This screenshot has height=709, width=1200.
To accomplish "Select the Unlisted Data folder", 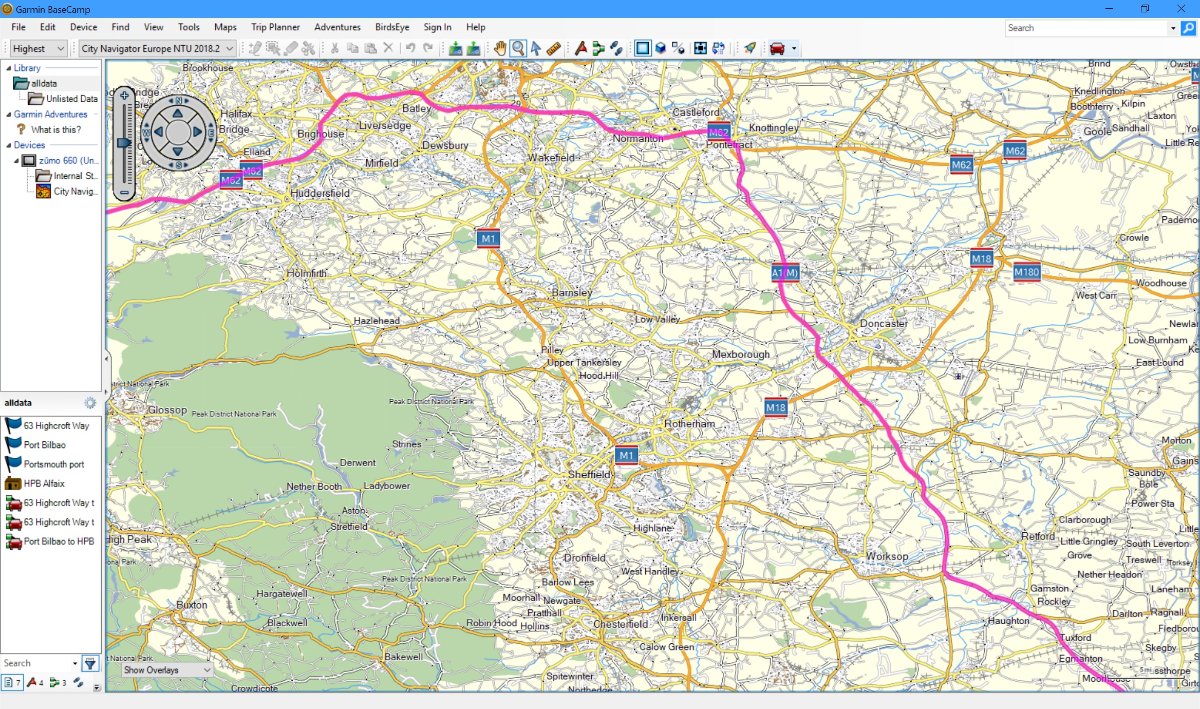I will tap(64, 99).
